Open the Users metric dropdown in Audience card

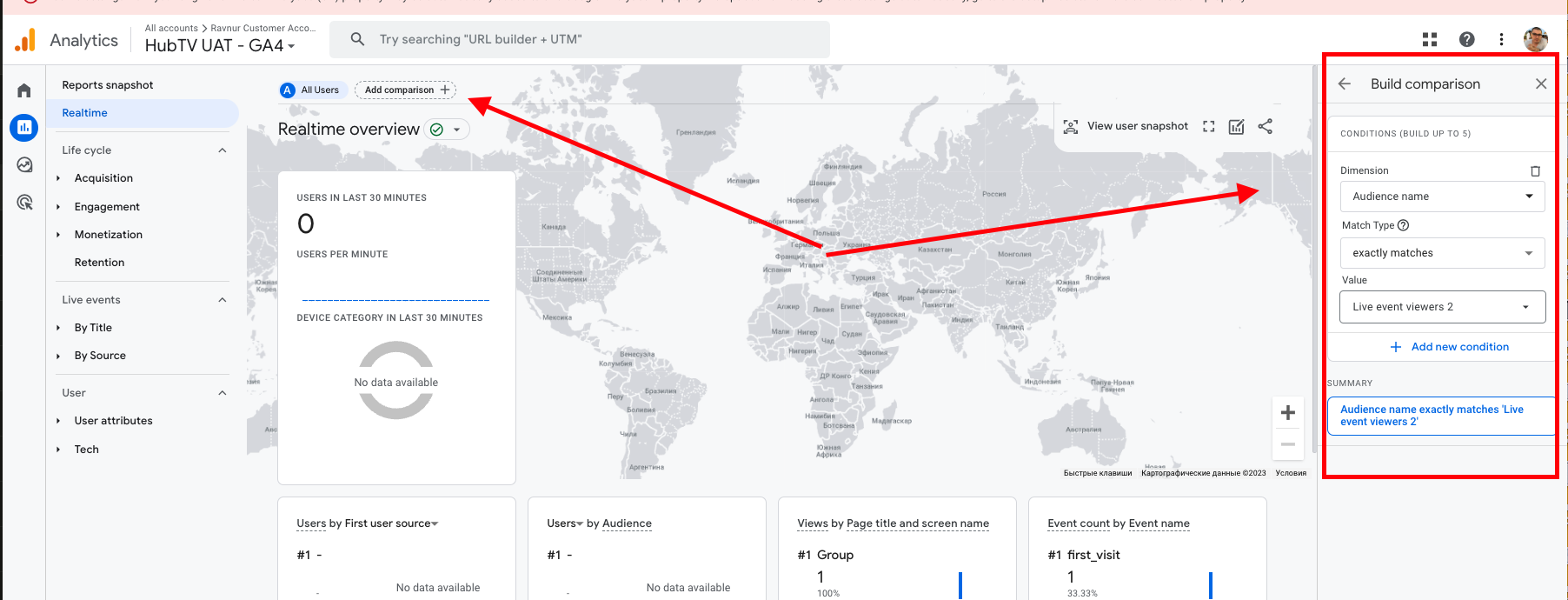pos(565,523)
